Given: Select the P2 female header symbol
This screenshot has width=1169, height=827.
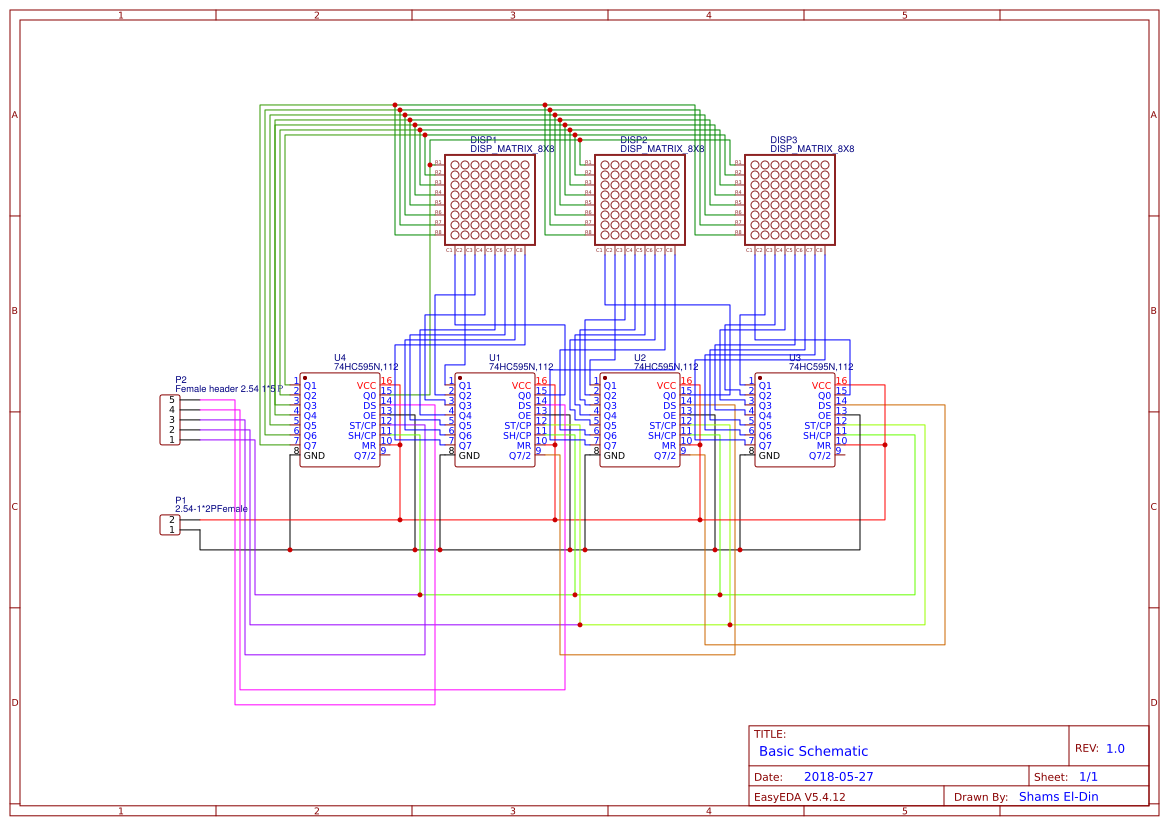Looking at the screenshot, I should click(x=169, y=418).
